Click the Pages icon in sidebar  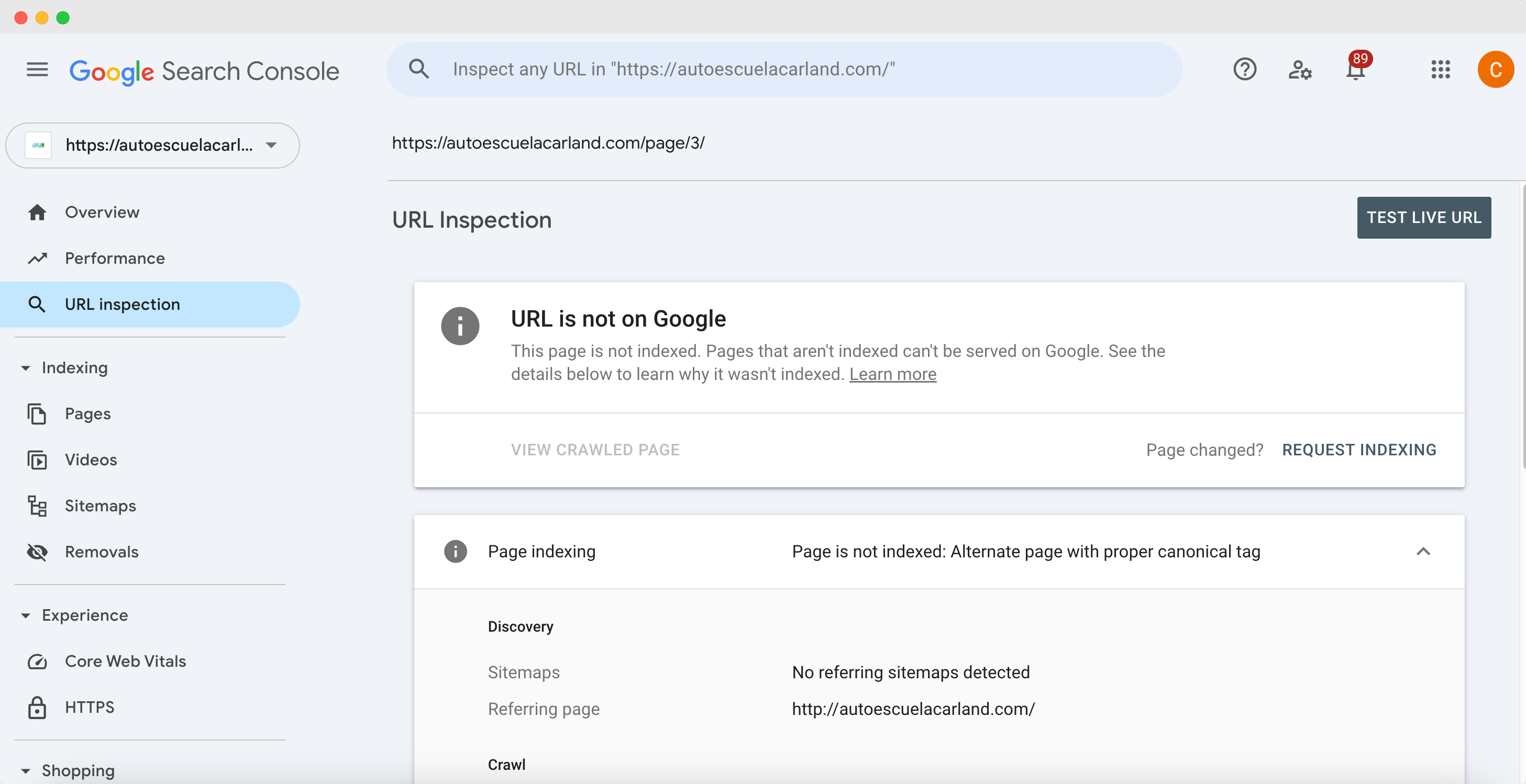coord(37,414)
